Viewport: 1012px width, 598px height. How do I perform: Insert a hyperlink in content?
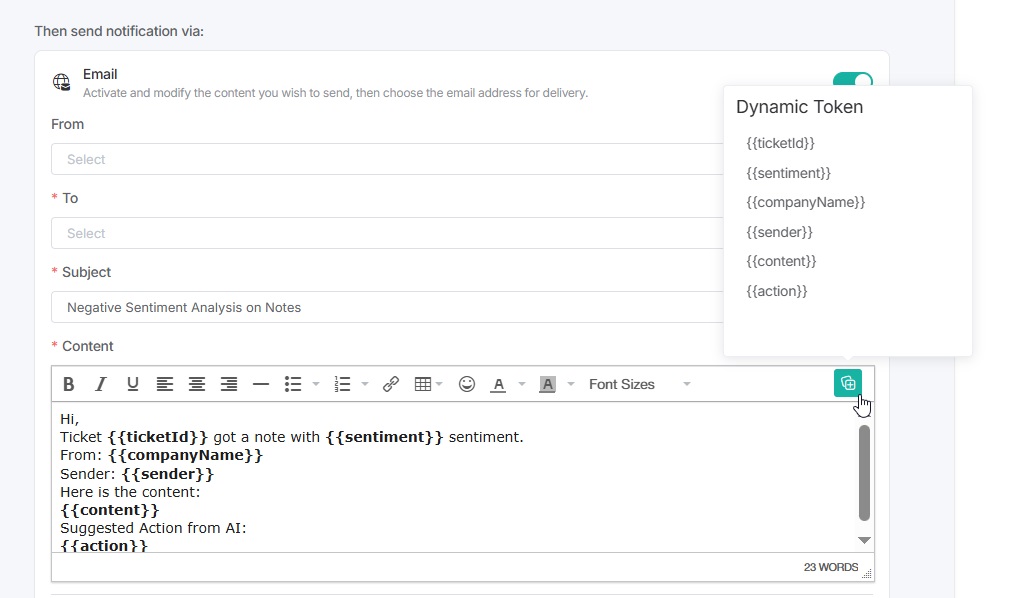(391, 384)
